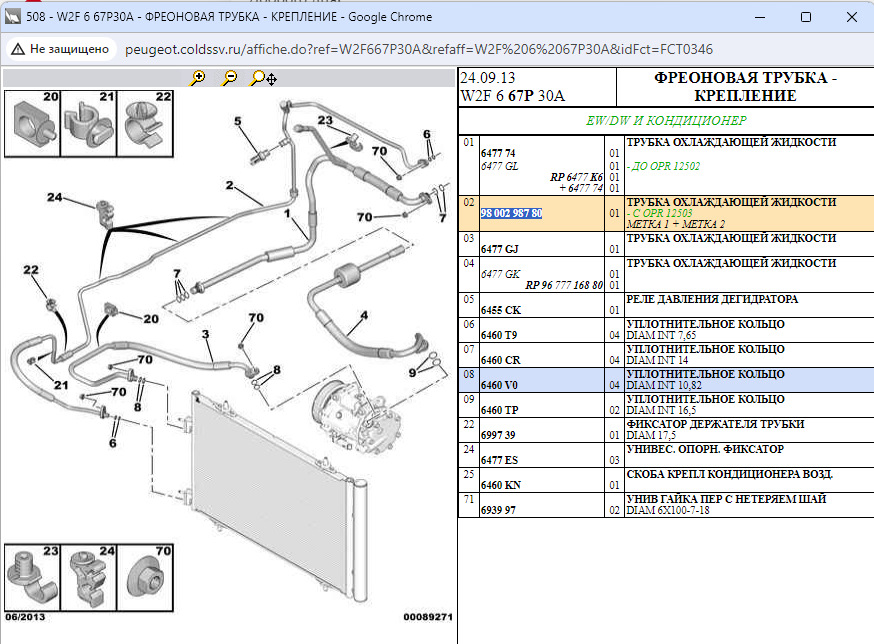Click part number 6455 CK pressure relay

[x=501, y=310]
